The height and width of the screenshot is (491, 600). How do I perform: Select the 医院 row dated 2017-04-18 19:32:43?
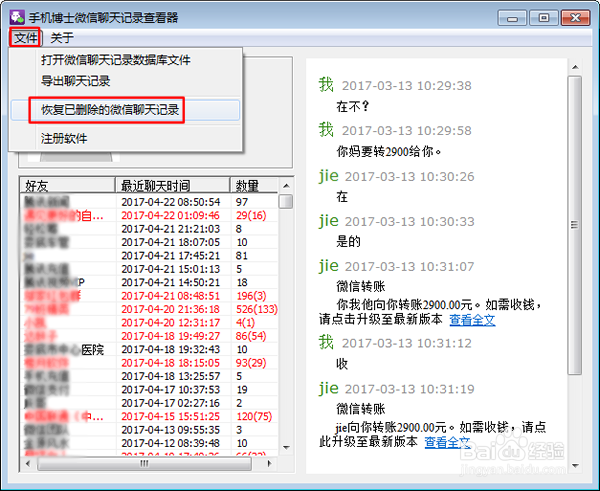pos(149,349)
